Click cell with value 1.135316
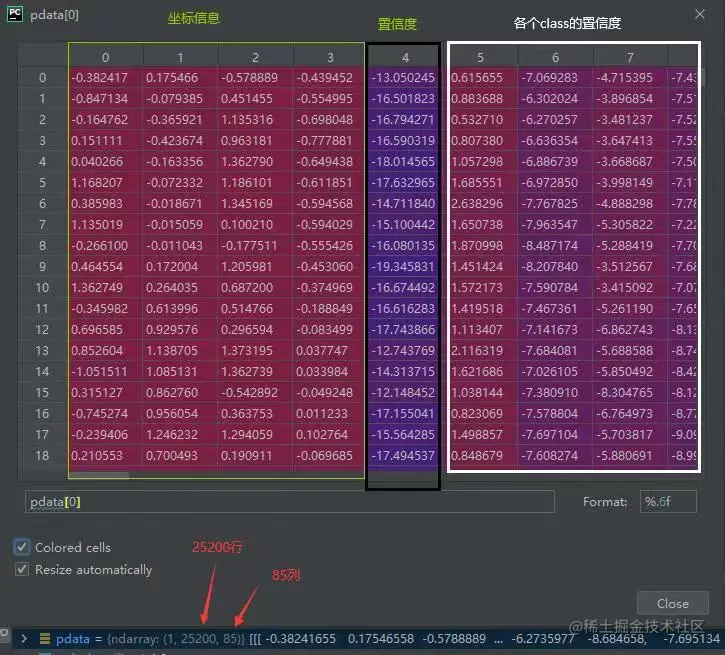Screen dimensions: 725x655 click(x=256, y=120)
